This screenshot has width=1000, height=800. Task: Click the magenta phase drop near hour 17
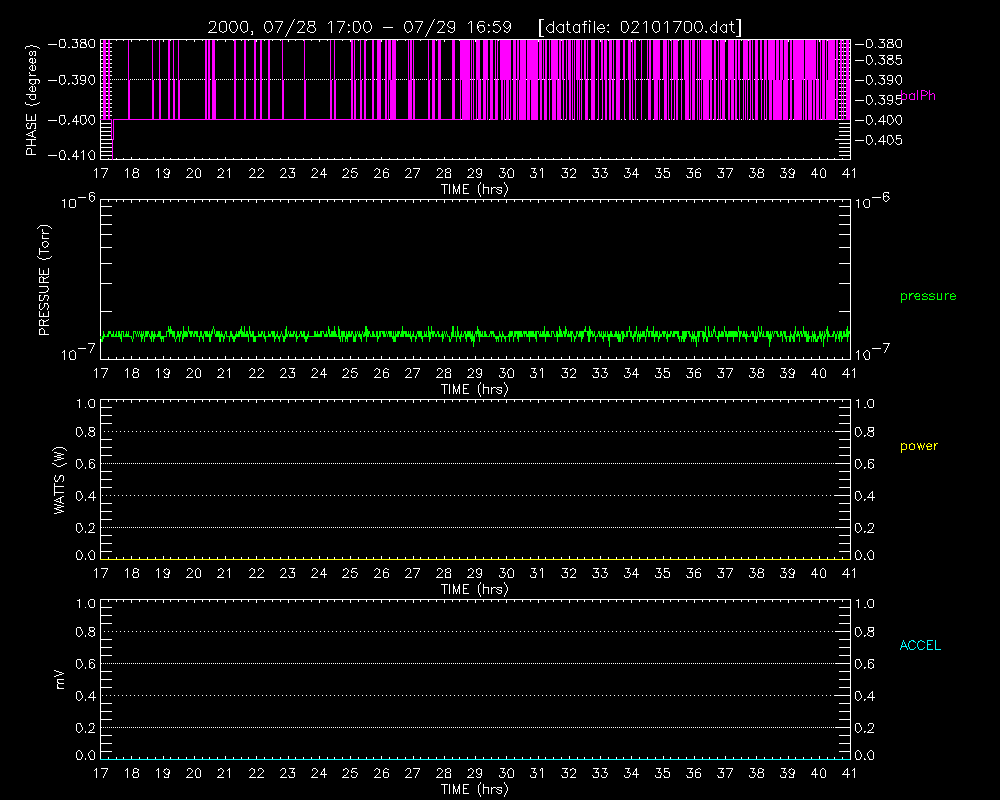tap(112, 139)
